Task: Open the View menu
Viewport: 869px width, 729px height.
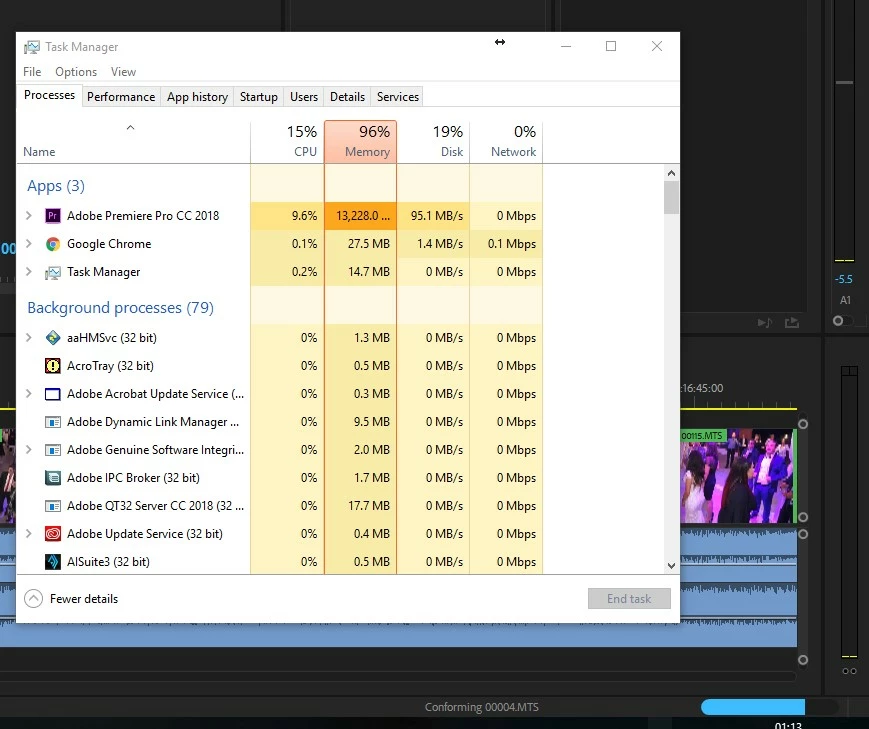Action: [x=123, y=72]
